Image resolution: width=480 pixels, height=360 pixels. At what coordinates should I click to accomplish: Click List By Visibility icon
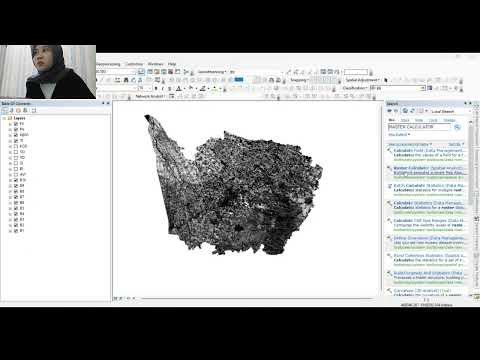(x=18, y=110)
